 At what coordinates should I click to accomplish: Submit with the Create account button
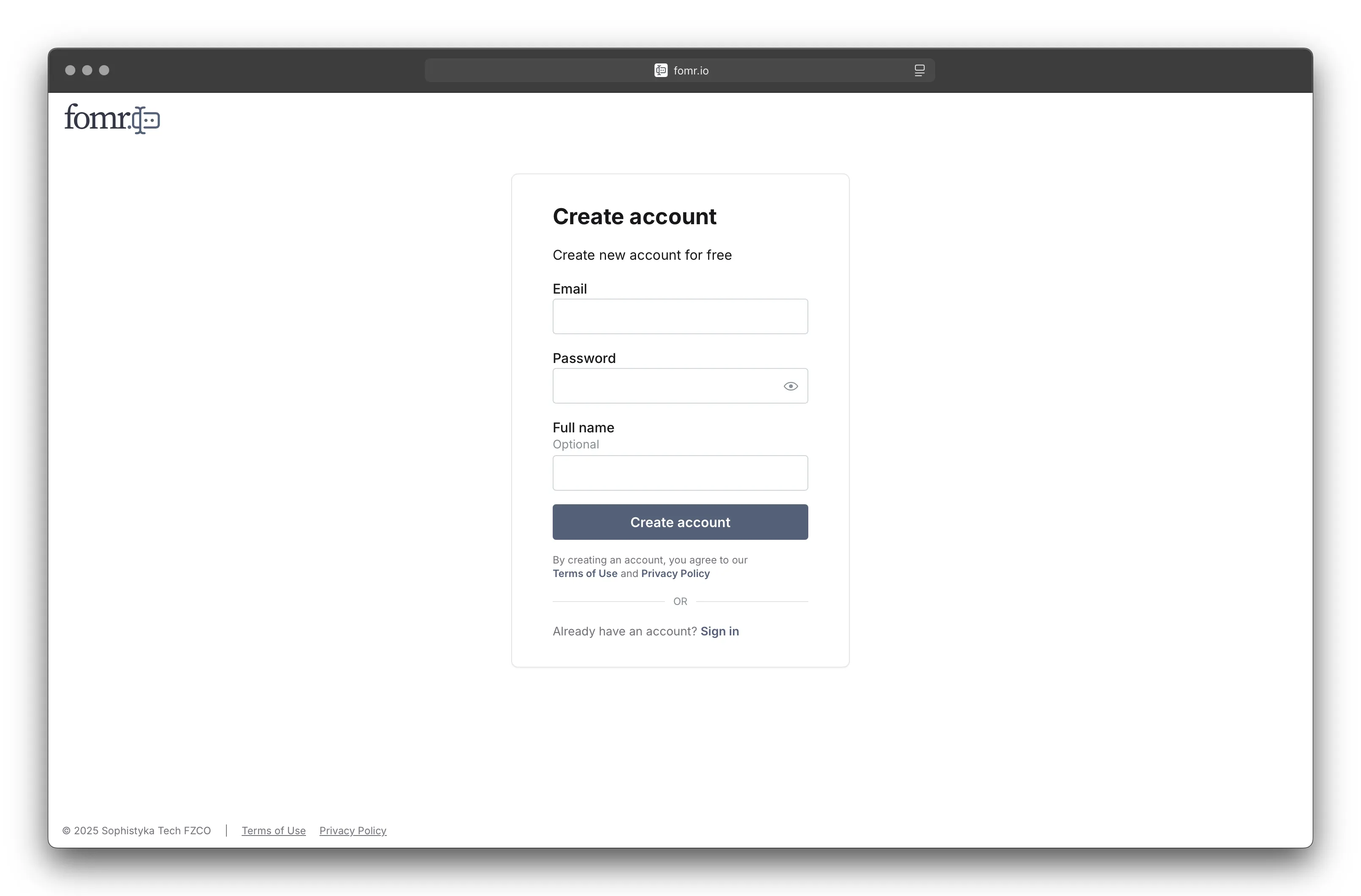tap(680, 522)
